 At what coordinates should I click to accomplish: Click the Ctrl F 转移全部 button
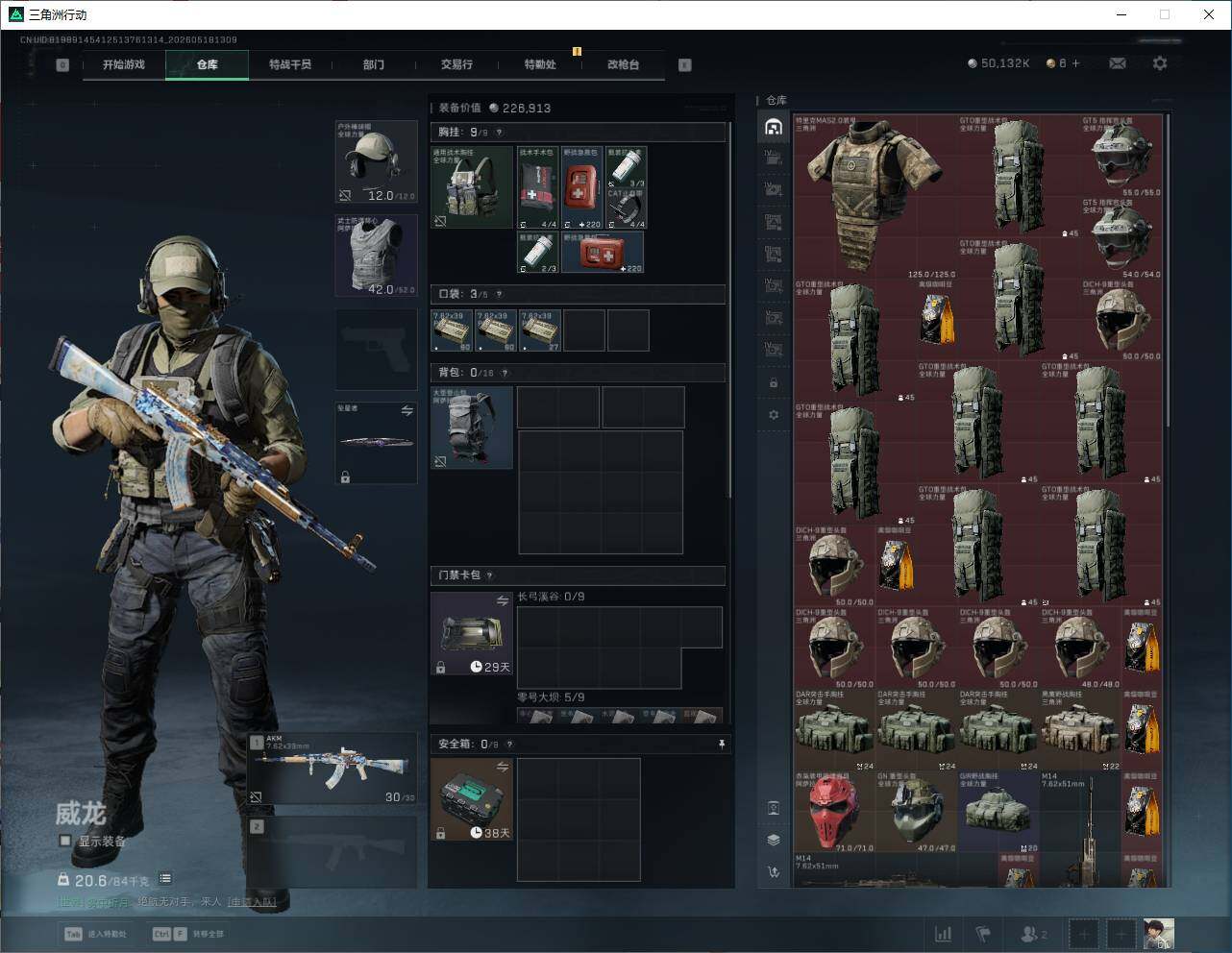coord(187,934)
